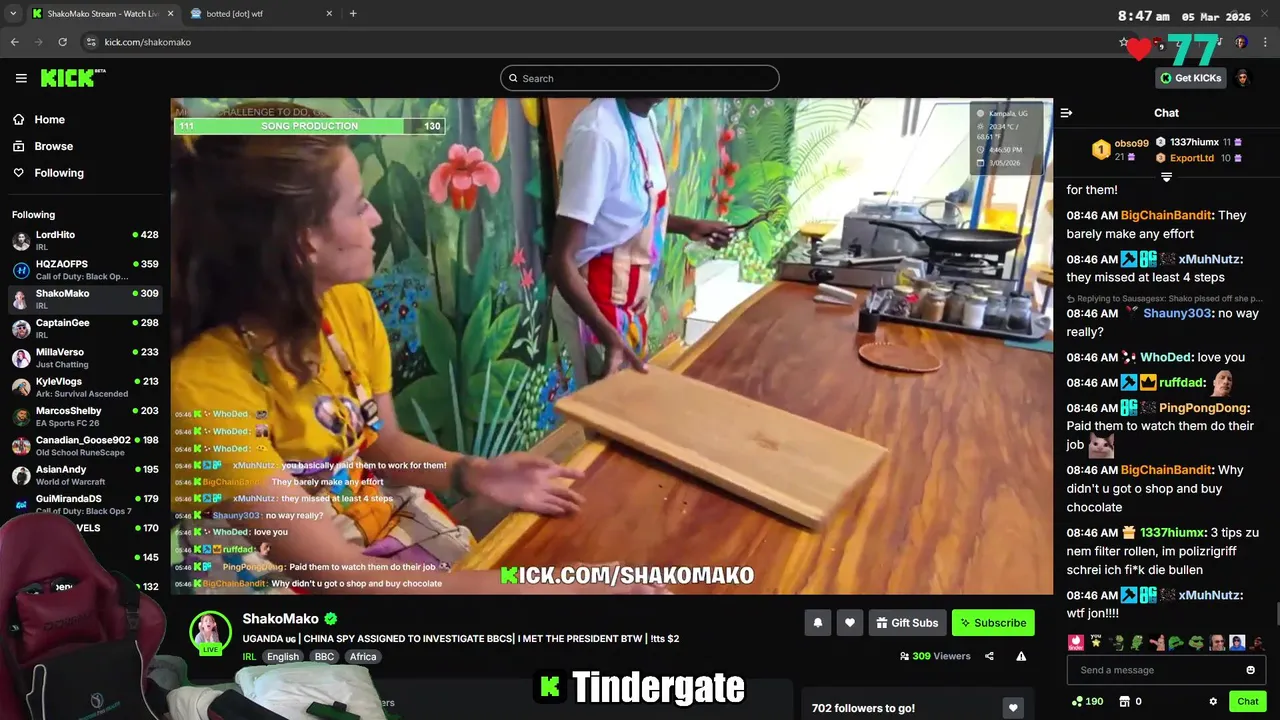Image resolution: width=1280 pixels, height=720 pixels.
Task: Click the IRL category link
Action: coord(249,657)
